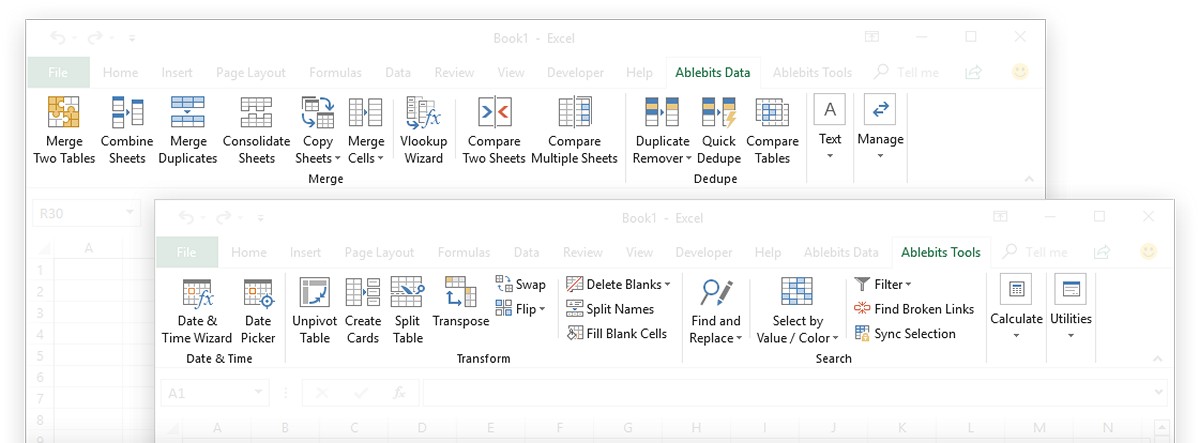Open Compare Tables tool
The image size is (1200, 443).
tap(772, 130)
